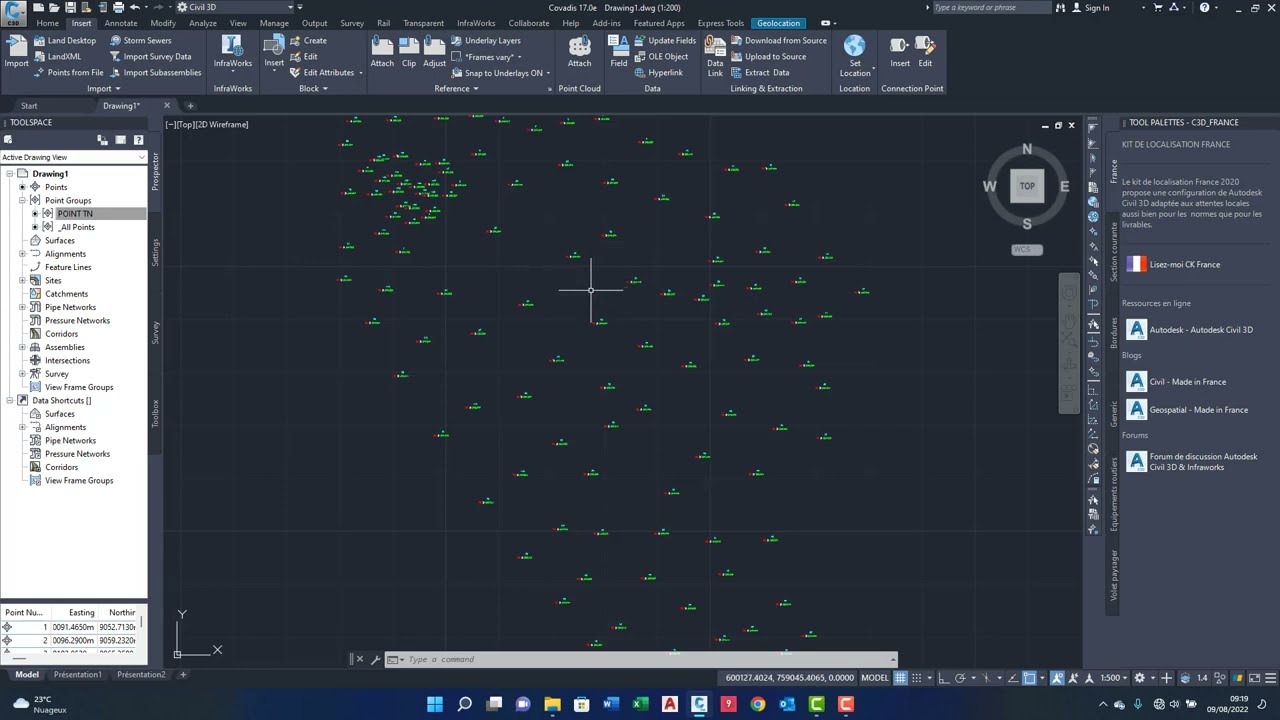The height and width of the screenshot is (720, 1280).
Task: Click the Hyperlink tool
Action: coord(658,73)
